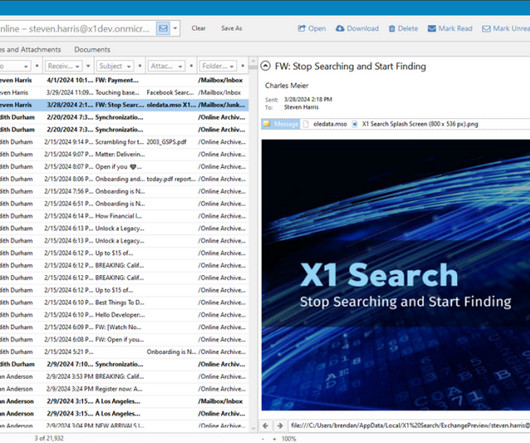530x443 pixels.
Task: Select the 'Matter: Deliverin...' email row
Action: tap(124, 154)
